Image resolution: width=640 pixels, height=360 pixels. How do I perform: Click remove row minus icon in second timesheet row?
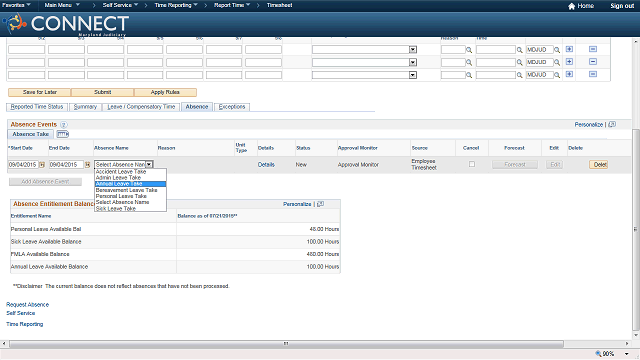[593, 62]
